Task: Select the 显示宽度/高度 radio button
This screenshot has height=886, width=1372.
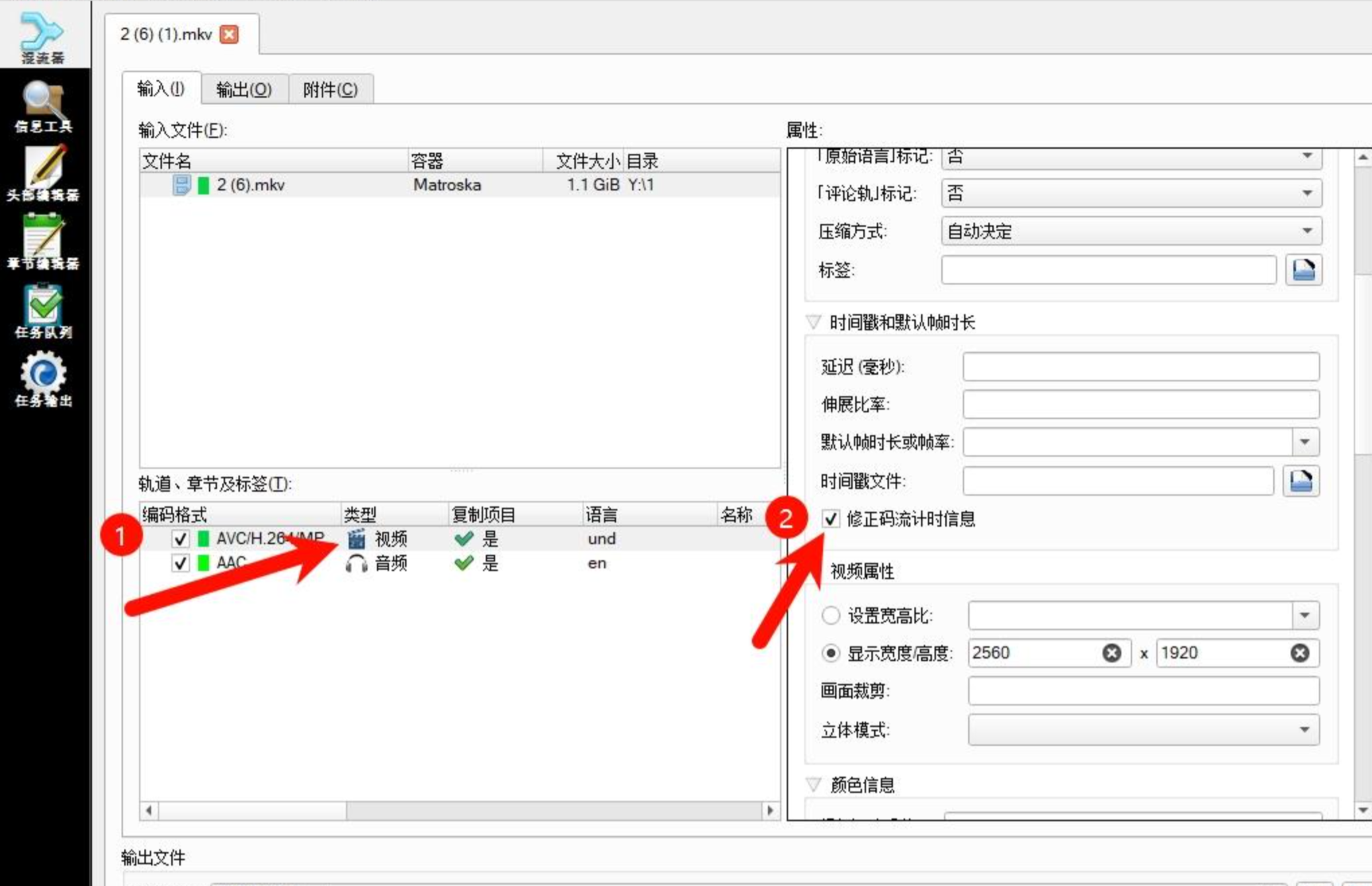Action: pyautogui.click(x=831, y=653)
